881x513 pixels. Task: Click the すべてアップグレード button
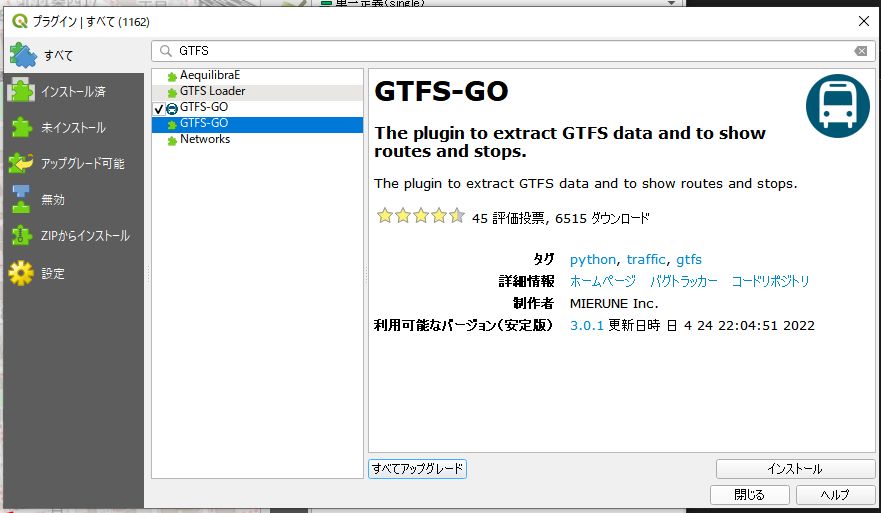click(x=417, y=469)
